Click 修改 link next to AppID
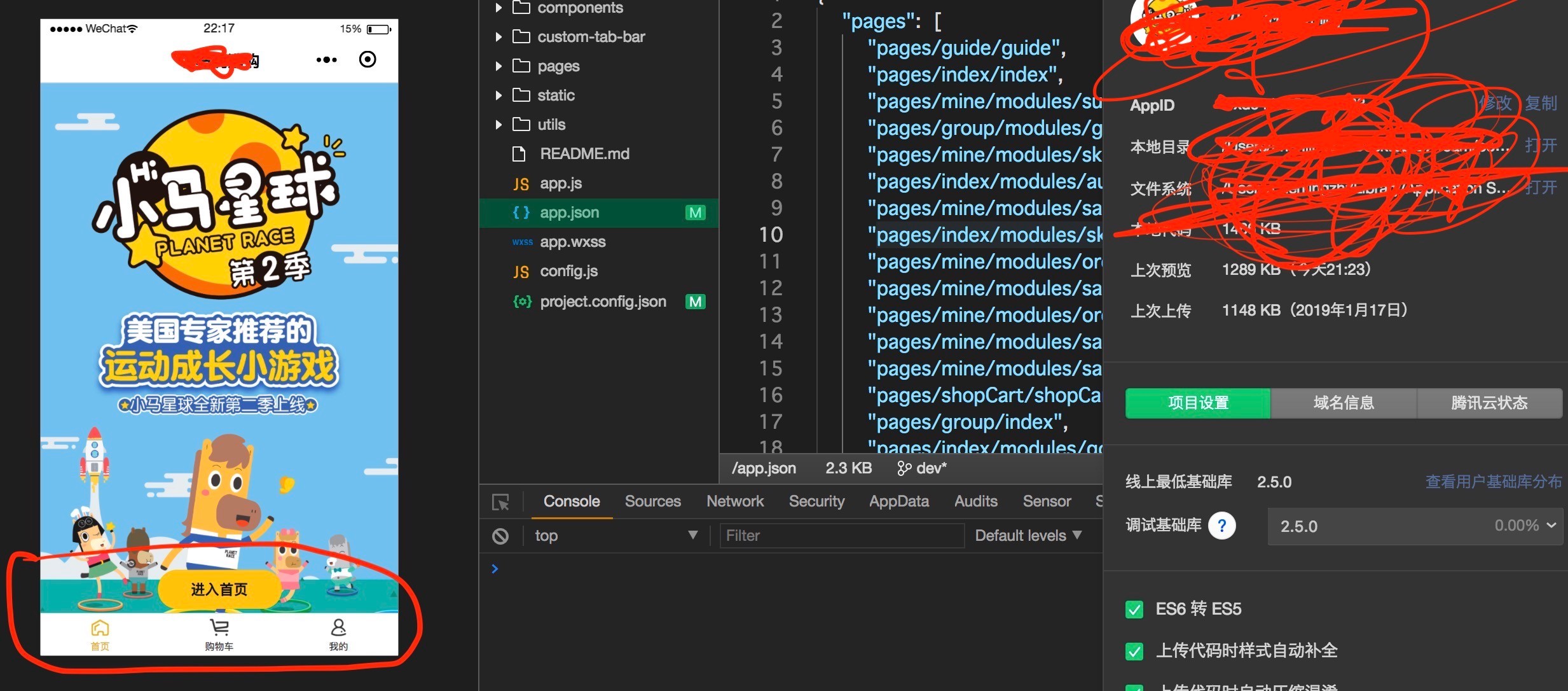1568x691 pixels. 1495,103
